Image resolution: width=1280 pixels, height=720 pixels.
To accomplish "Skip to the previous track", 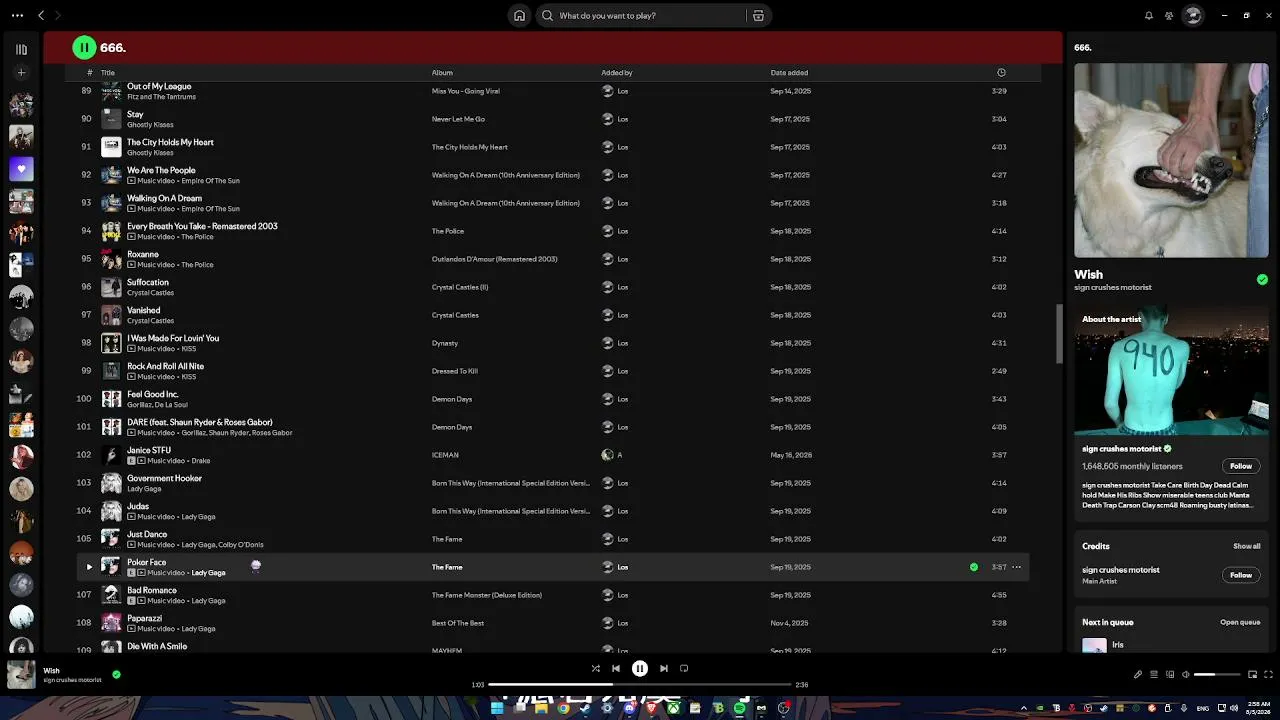I will 616,669.
